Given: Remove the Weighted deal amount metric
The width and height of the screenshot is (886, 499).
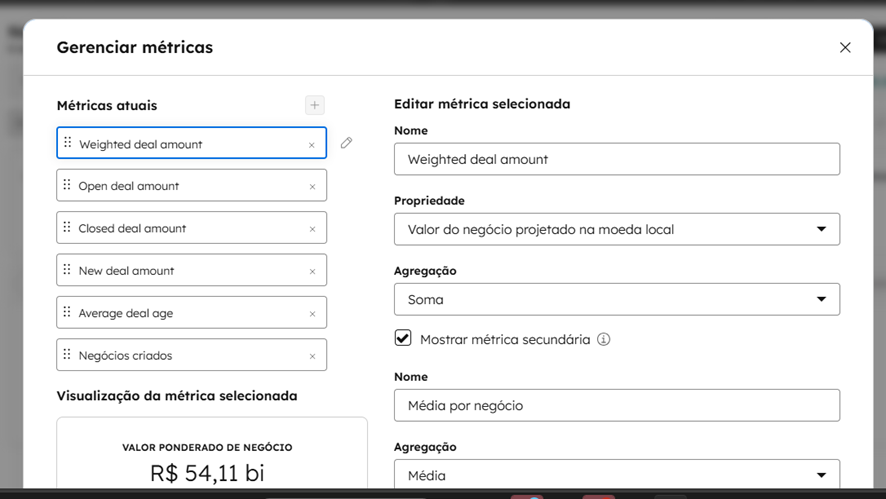Looking at the screenshot, I should (312, 145).
